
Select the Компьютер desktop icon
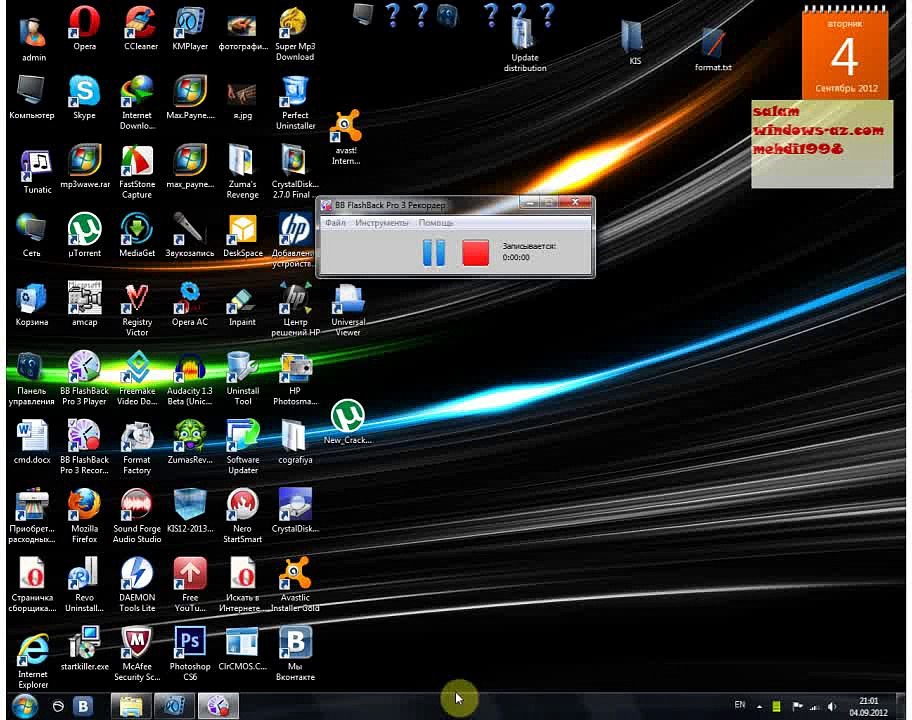(31, 98)
